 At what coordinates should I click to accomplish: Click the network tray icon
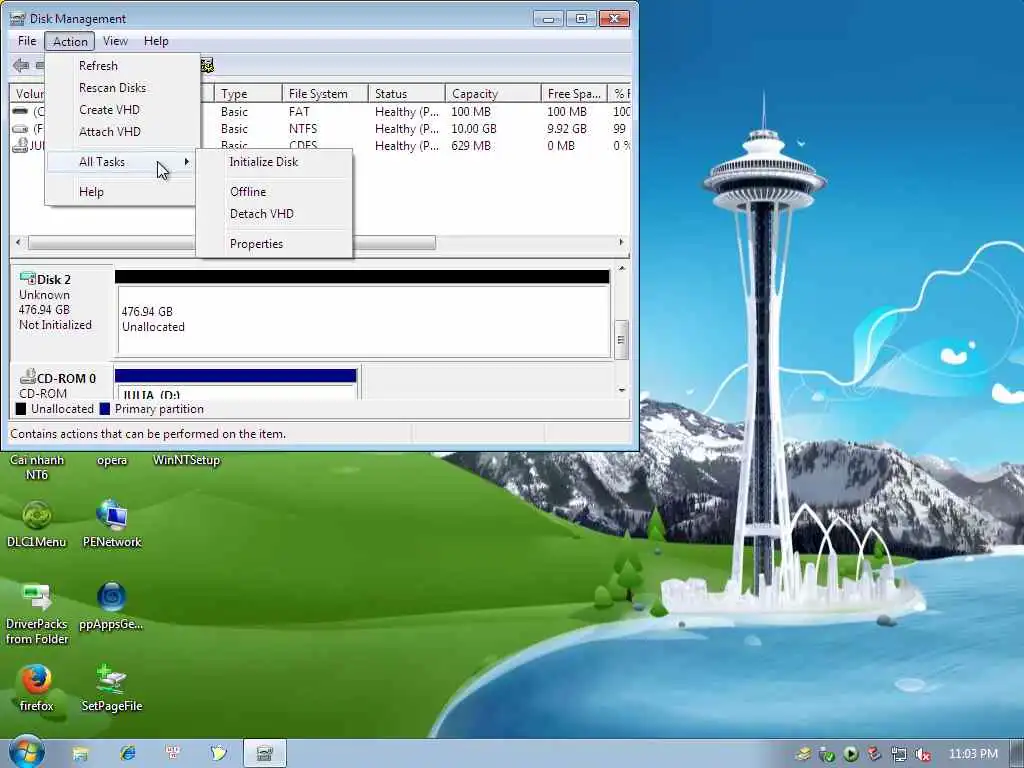[x=899, y=754]
